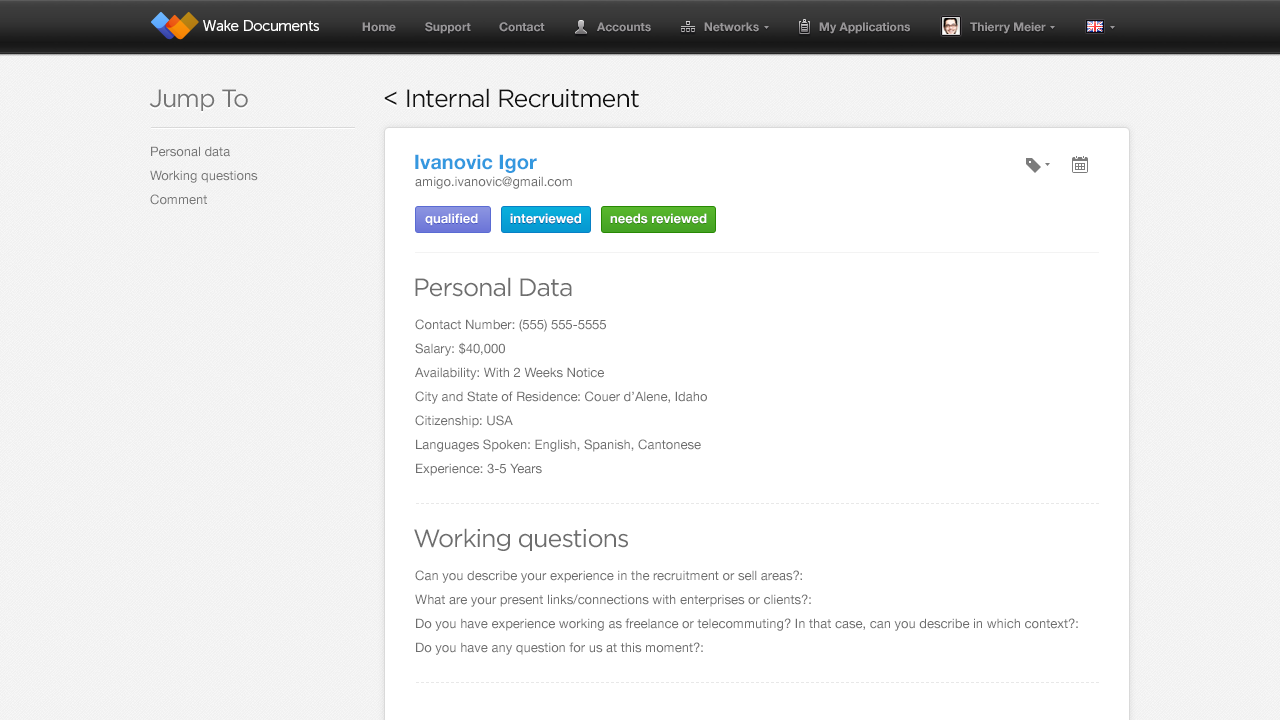Image resolution: width=1280 pixels, height=720 pixels.
Task: Click the purple 'qualified' tag
Action: coord(452,219)
